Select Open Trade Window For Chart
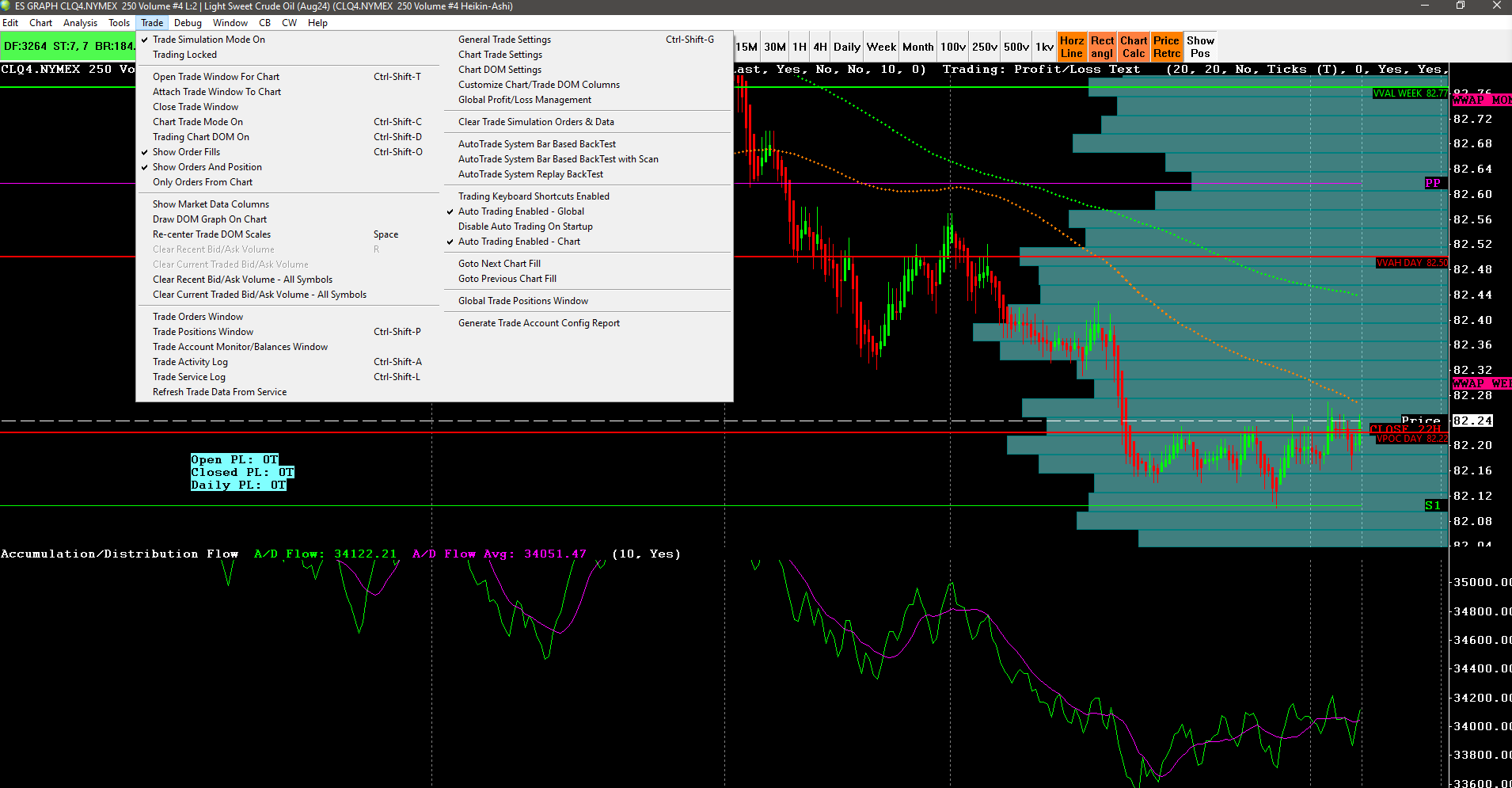This screenshot has width=1512, height=788. click(x=287, y=77)
